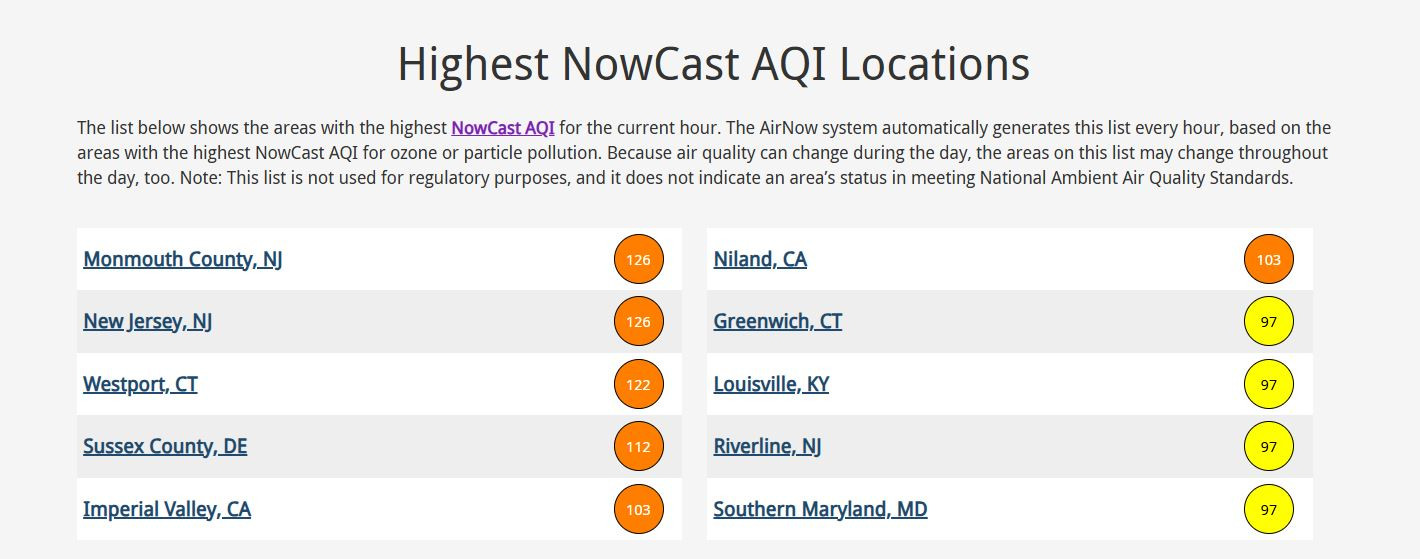Go to Westport, CT air quality

pyautogui.click(x=140, y=384)
